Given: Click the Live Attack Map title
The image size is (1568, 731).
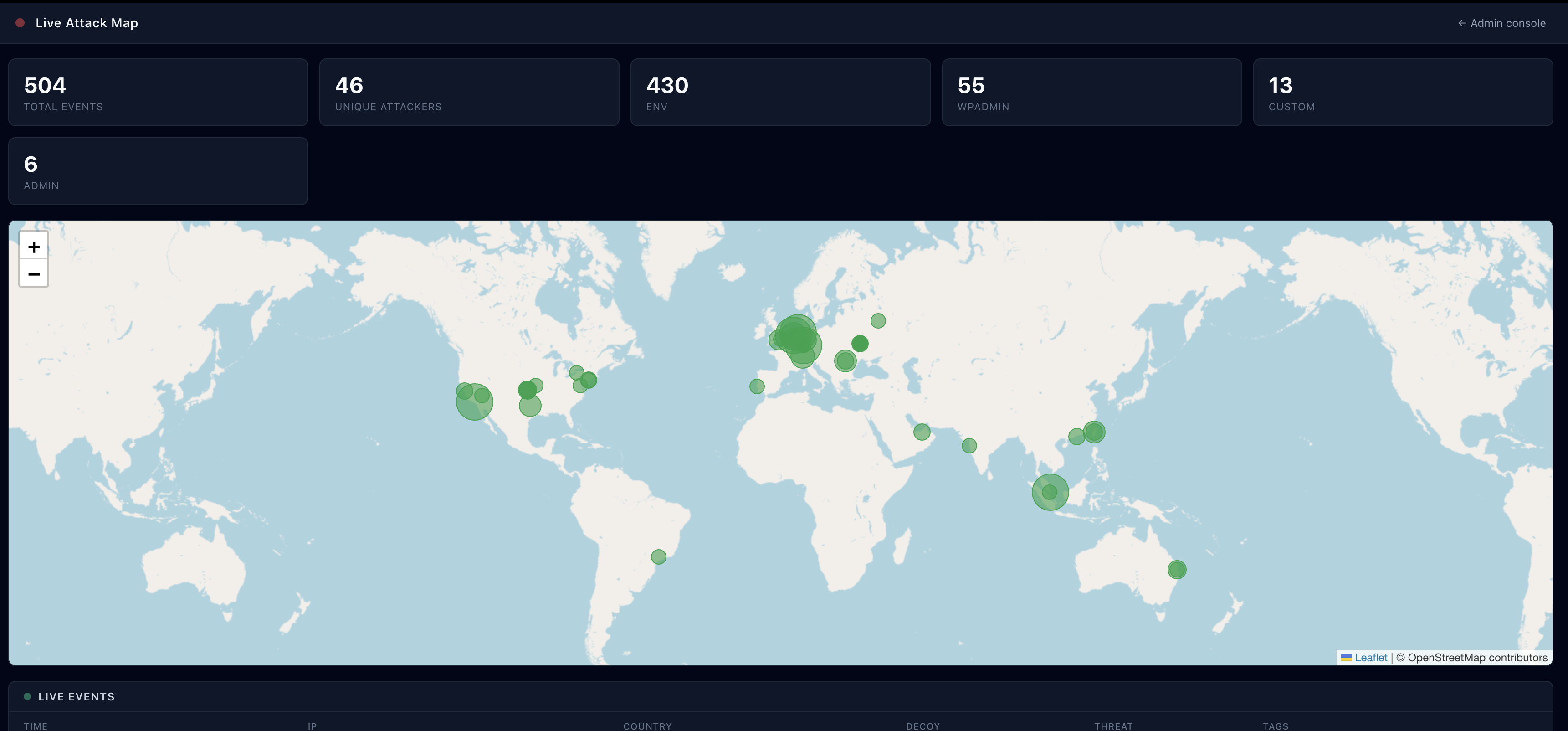Looking at the screenshot, I should coord(87,23).
